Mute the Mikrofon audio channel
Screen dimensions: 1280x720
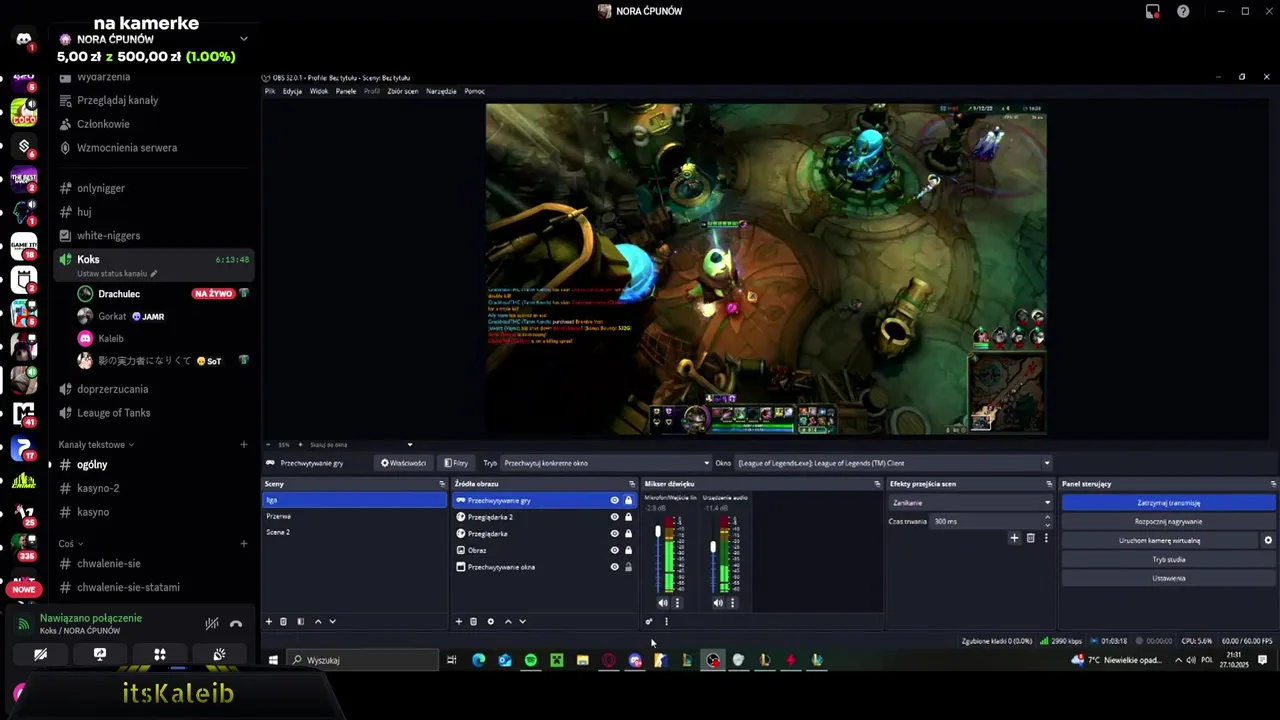pyautogui.click(x=662, y=603)
